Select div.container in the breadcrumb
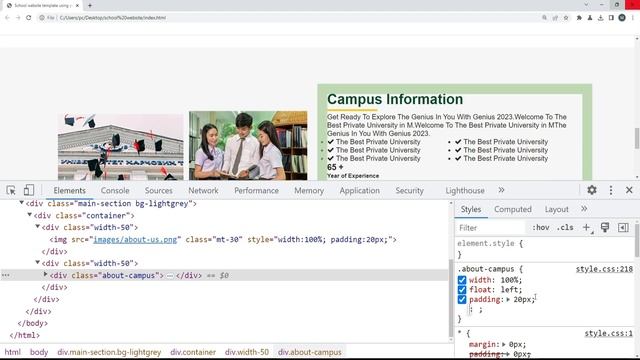 [x=193, y=352]
